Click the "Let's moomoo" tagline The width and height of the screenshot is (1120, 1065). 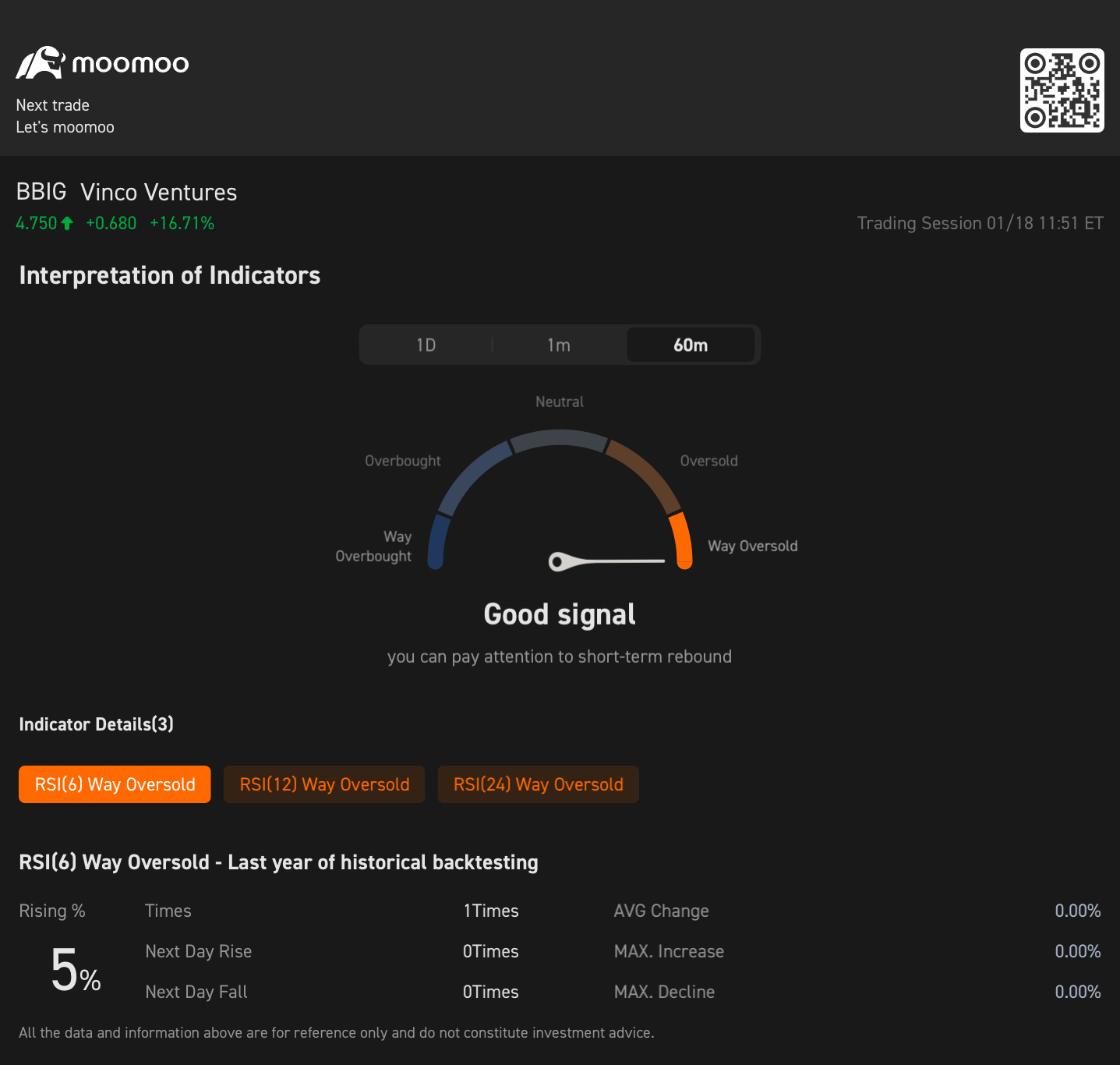click(x=65, y=127)
